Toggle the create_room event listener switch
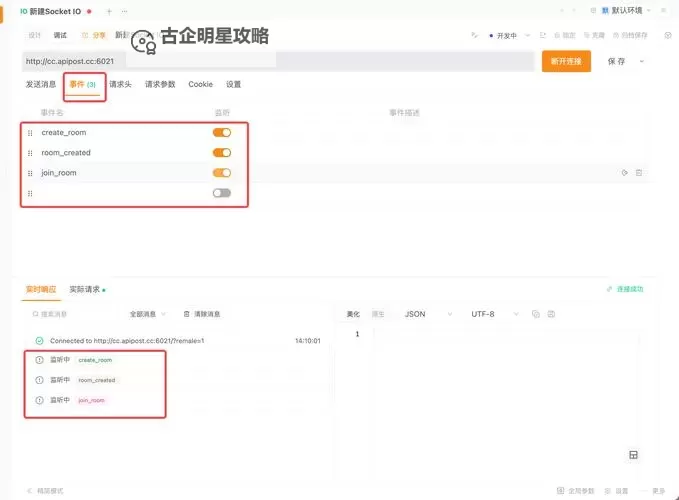This screenshot has height=500, width=679. coord(222,132)
